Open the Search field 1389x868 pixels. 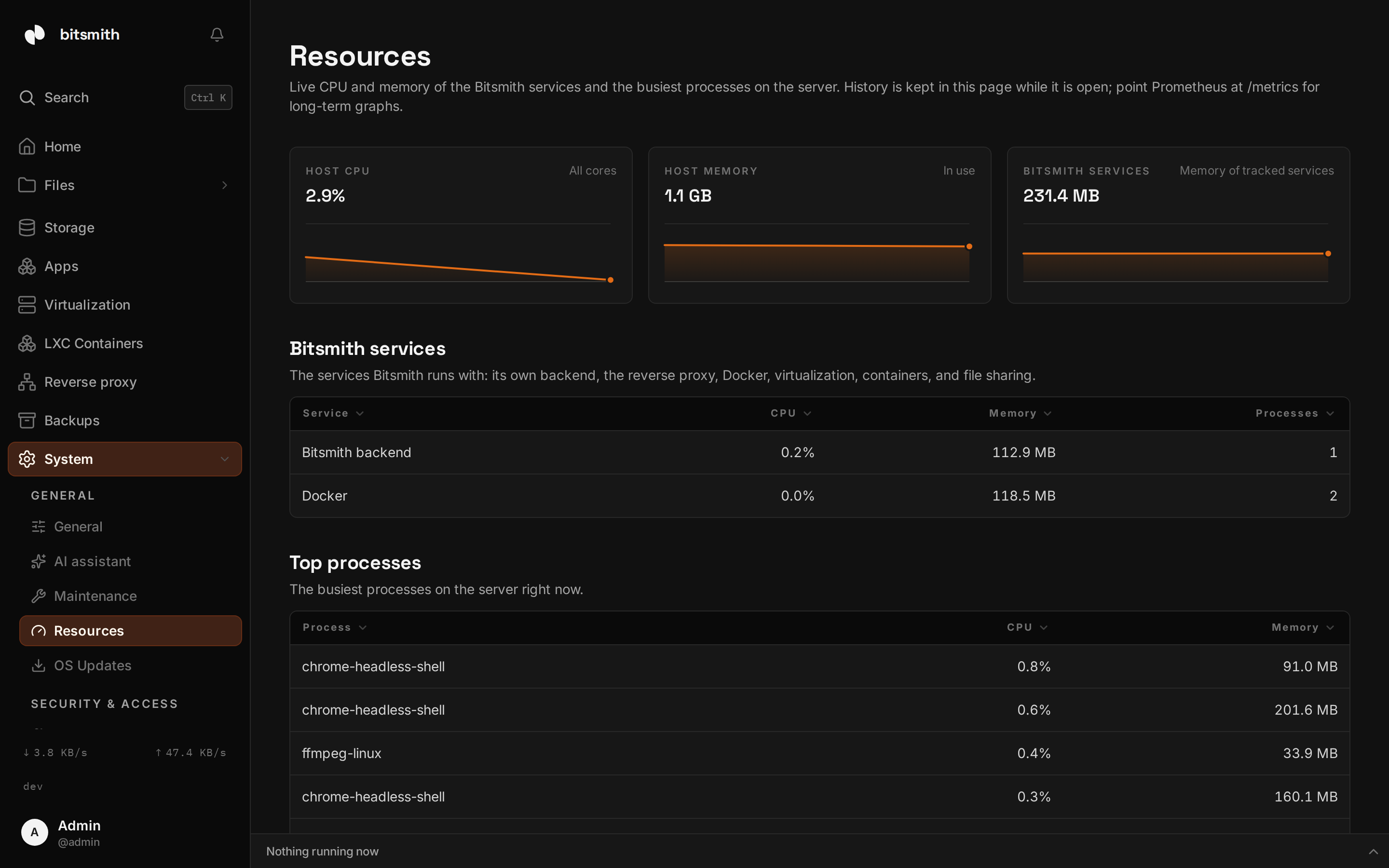tap(124, 97)
